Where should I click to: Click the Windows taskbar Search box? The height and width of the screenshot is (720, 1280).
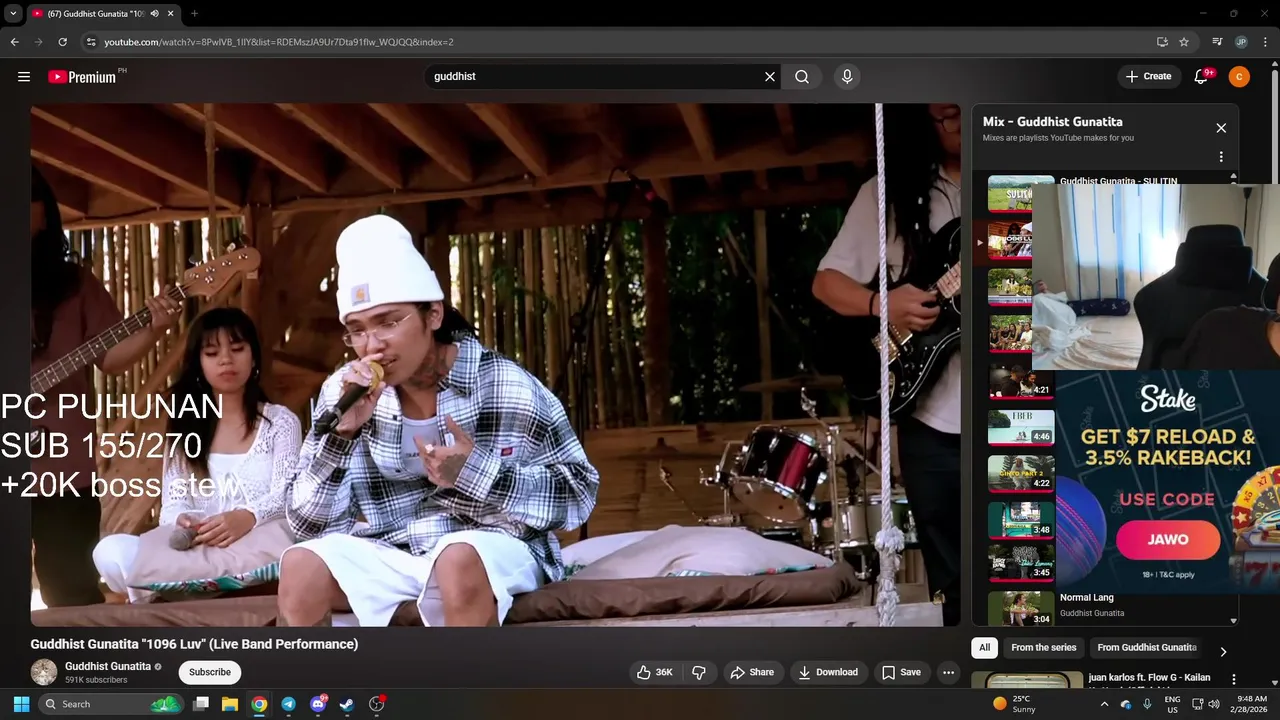click(x=111, y=704)
